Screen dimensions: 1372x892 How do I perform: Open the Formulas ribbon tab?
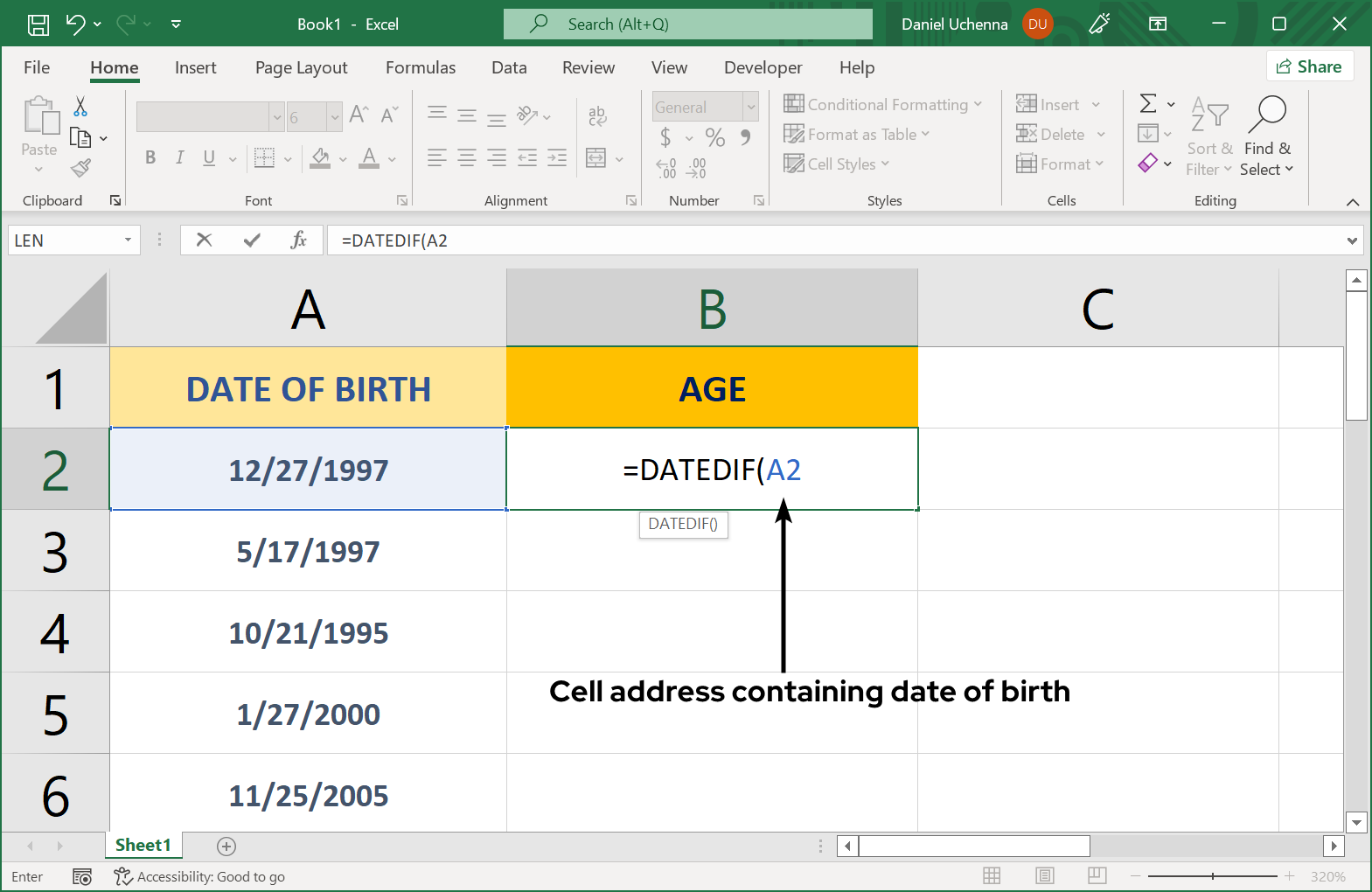(420, 67)
